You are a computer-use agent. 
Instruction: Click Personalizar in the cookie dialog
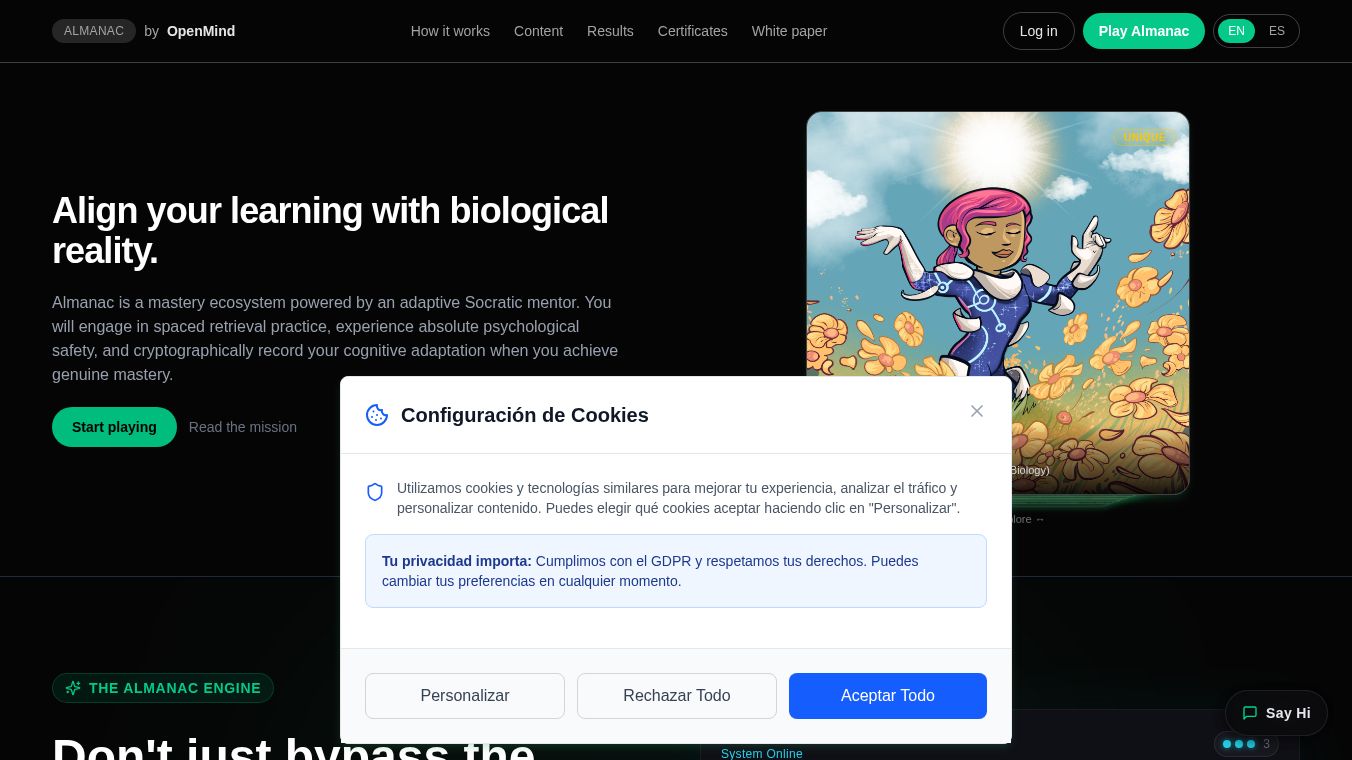465,696
